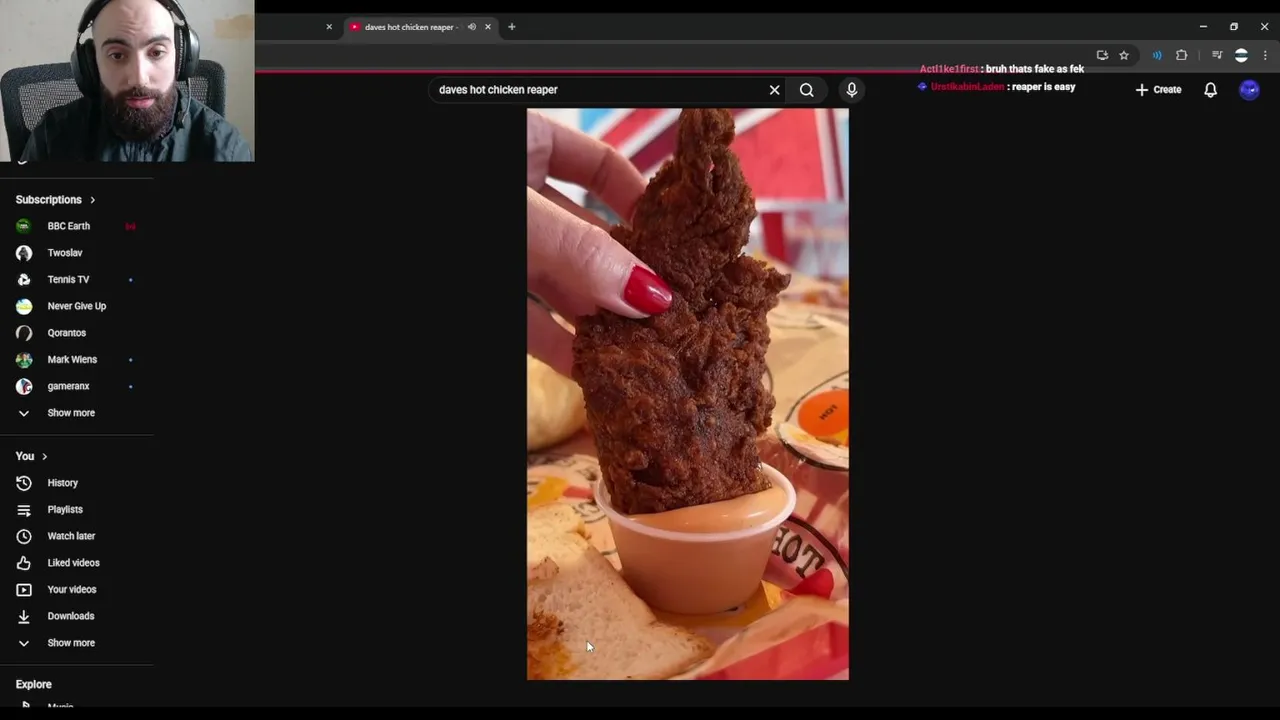This screenshot has height=720, width=1280.
Task: Open the Never Give Up channel
Action: pos(76,306)
